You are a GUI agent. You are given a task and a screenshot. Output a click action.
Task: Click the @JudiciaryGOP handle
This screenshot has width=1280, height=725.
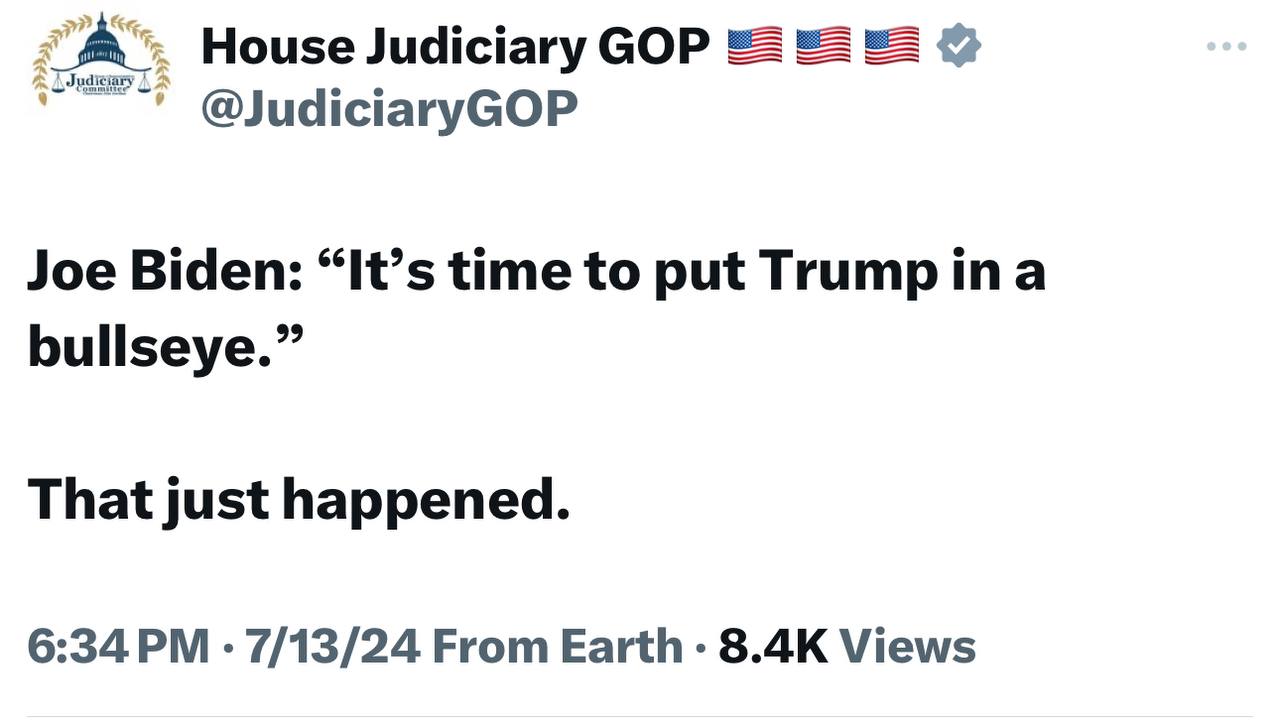(389, 108)
